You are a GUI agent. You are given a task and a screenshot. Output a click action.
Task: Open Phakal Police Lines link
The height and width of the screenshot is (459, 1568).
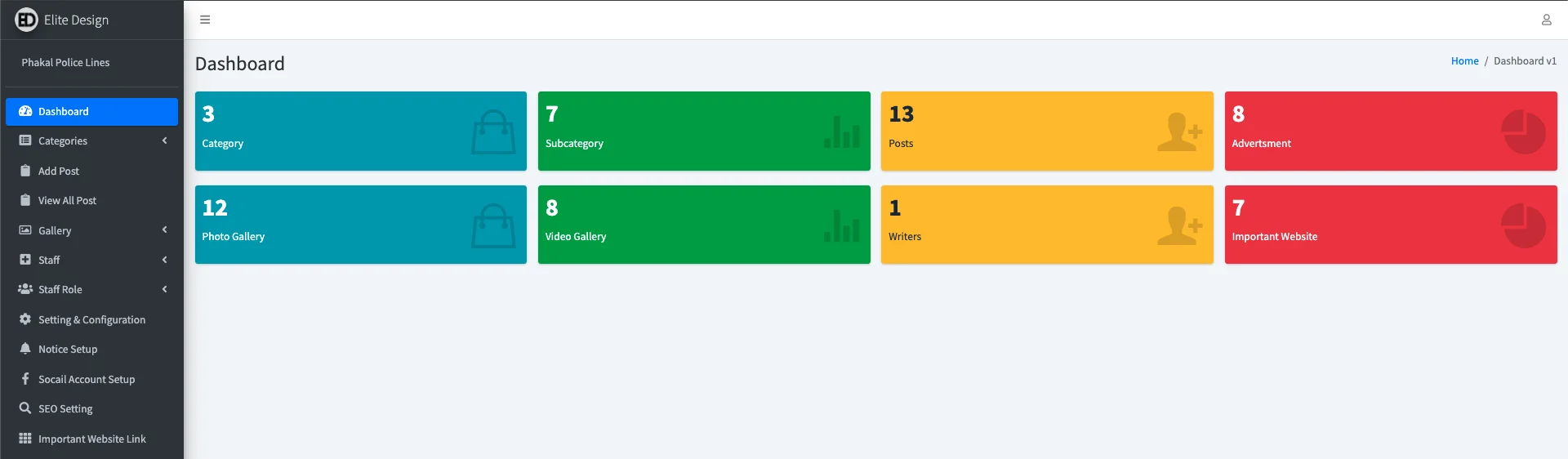[65, 62]
